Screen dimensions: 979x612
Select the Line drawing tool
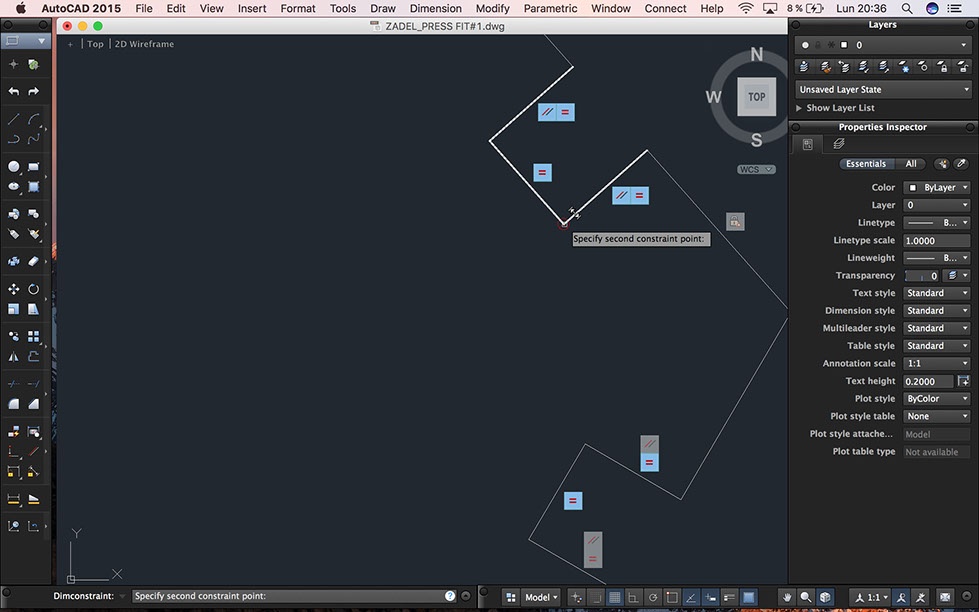click(x=14, y=119)
